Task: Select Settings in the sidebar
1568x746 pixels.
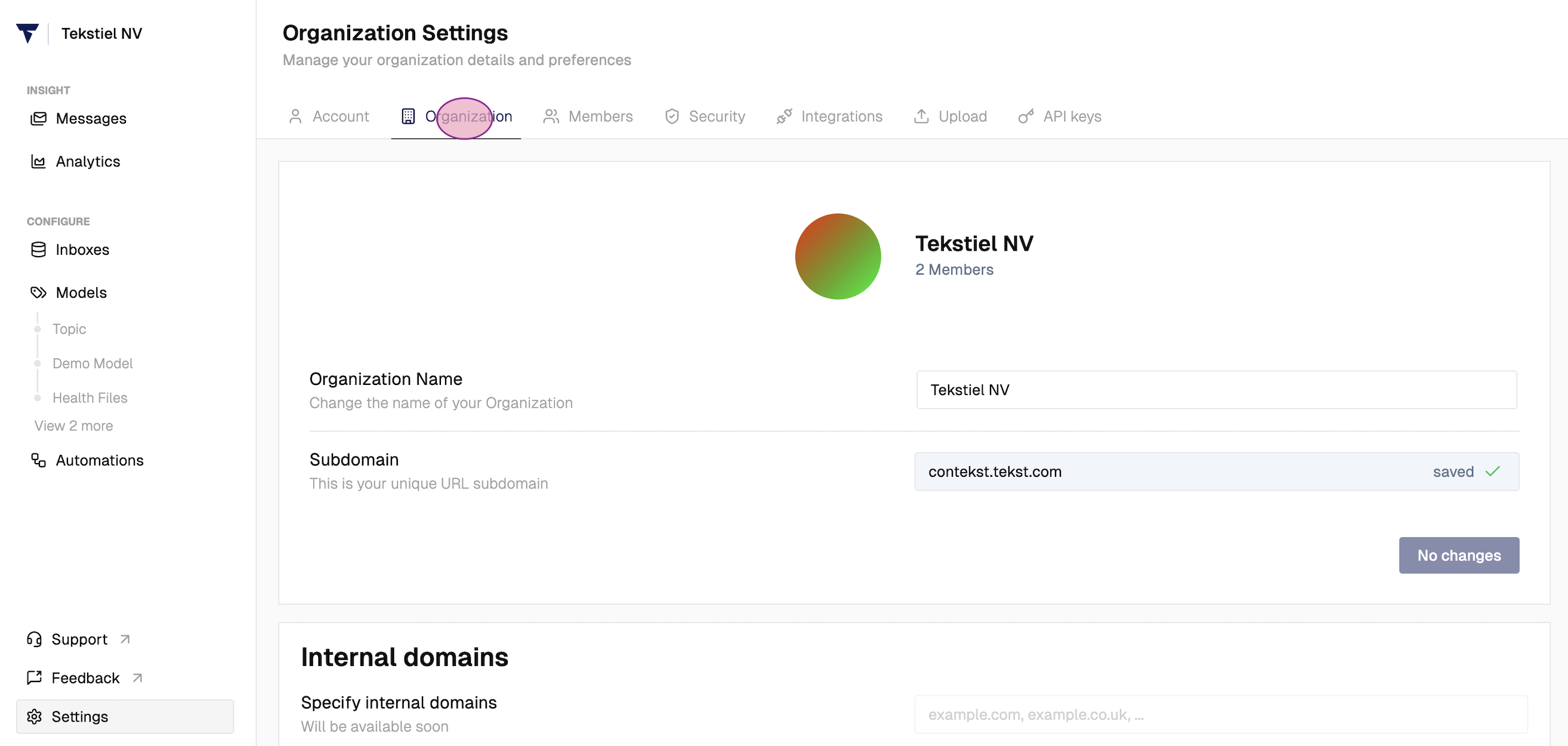Action: pyautogui.click(x=125, y=717)
